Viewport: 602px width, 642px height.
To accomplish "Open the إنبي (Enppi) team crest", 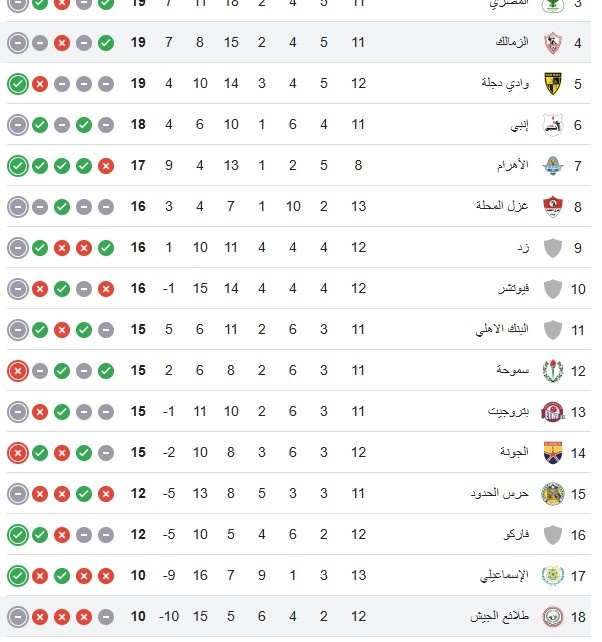I will (x=551, y=125).
